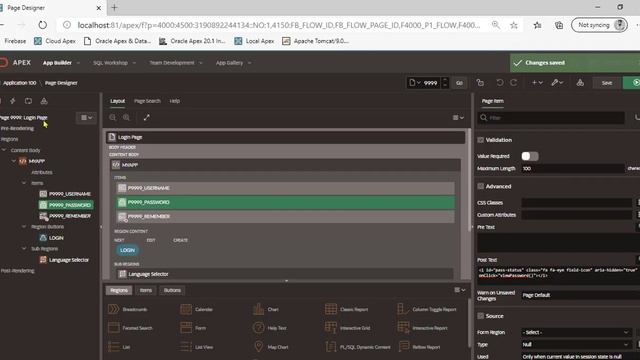Collapse the Validation property group

pyautogui.click(x=480, y=140)
